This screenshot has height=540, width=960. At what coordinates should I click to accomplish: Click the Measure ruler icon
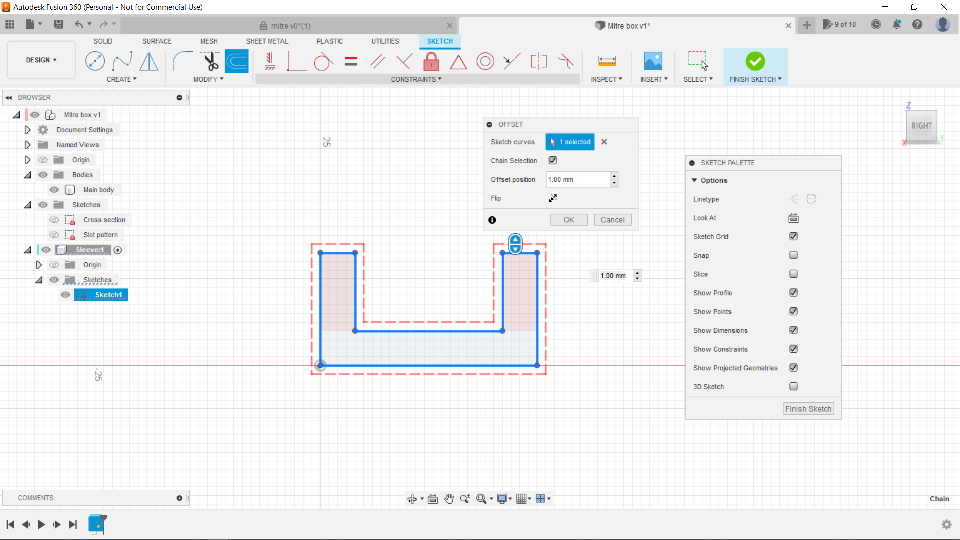coord(605,62)
